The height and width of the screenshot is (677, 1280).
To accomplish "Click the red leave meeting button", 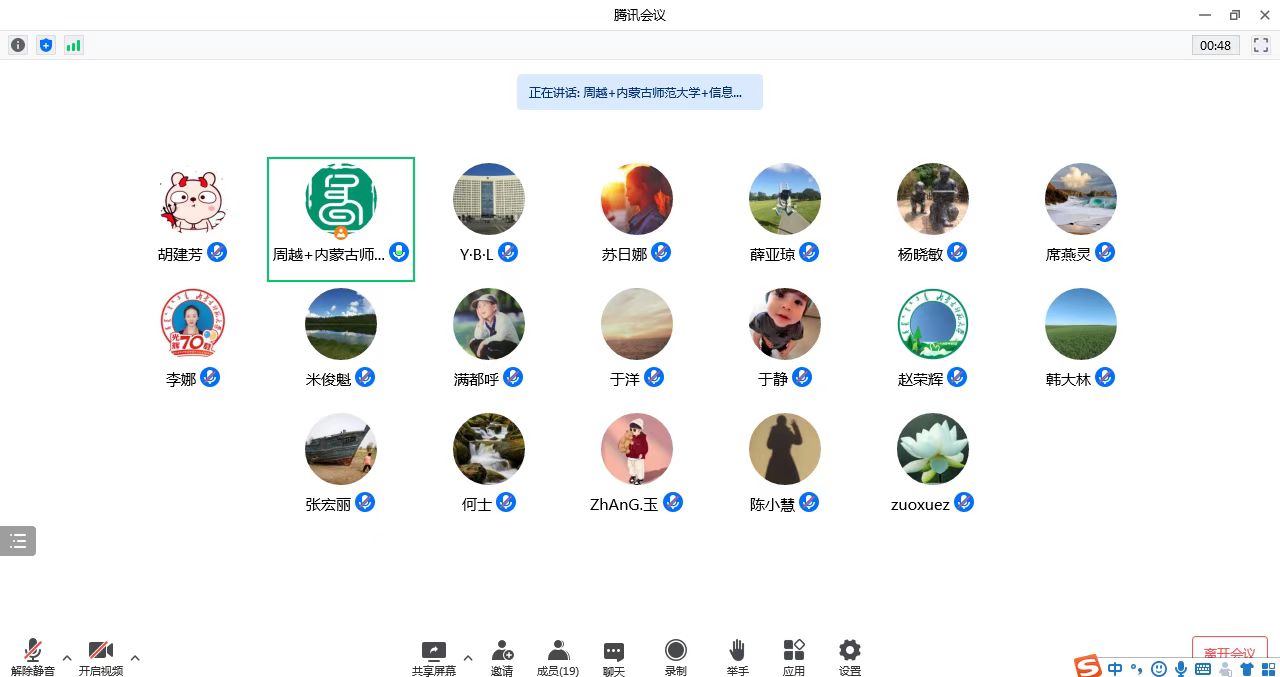I will tap(1229, 654).
